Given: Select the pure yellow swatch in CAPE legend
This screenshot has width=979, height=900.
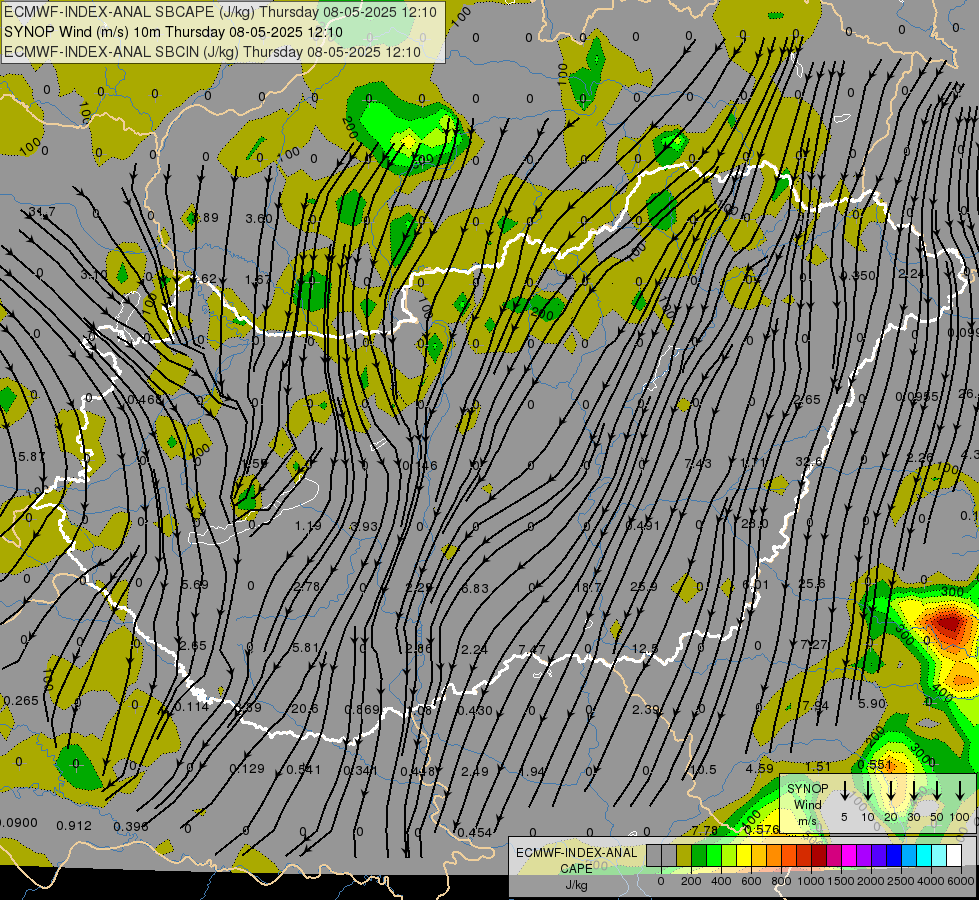Looking at the screenshot, I should point(744,856).
